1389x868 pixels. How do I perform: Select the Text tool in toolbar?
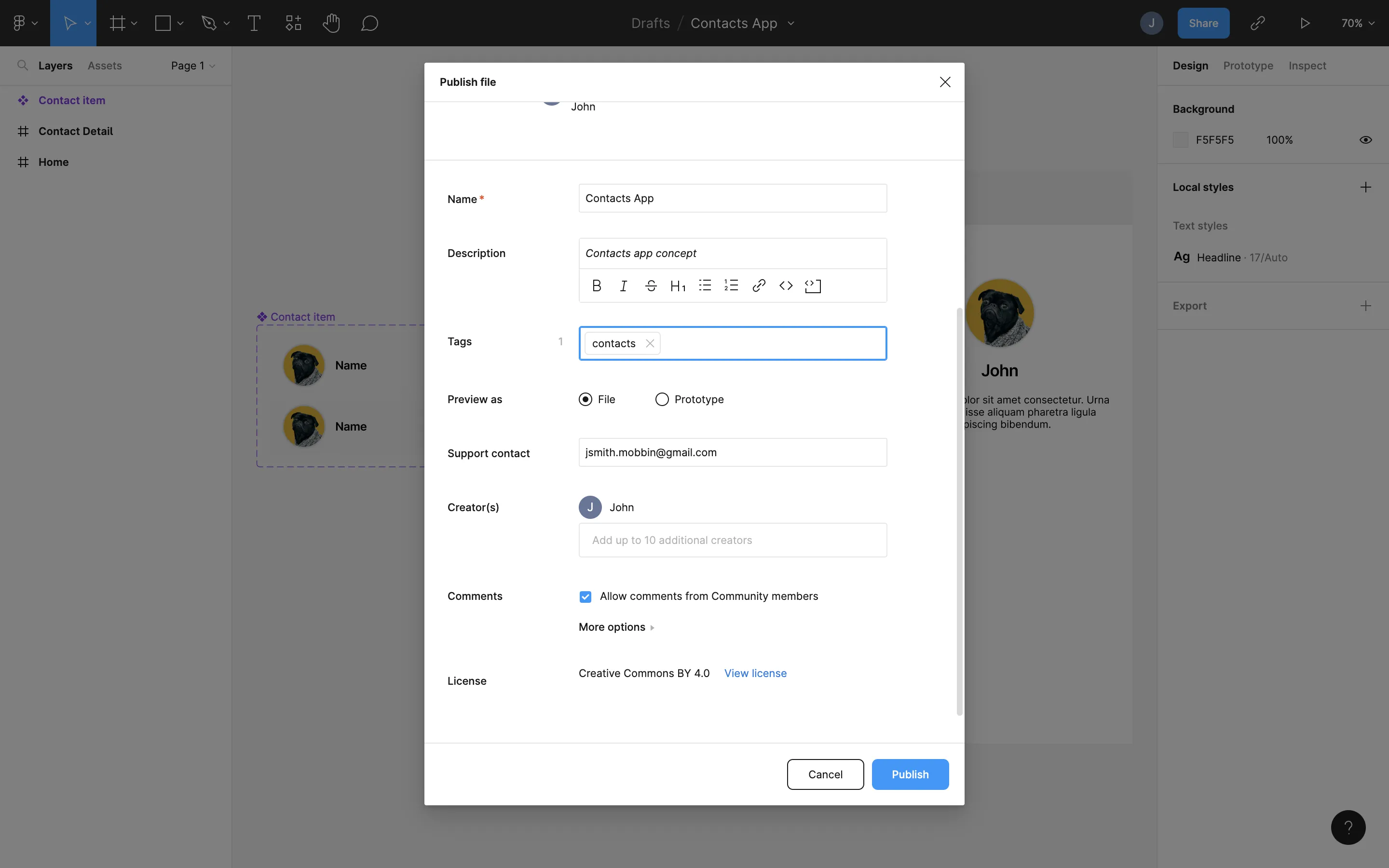[254, 23]
